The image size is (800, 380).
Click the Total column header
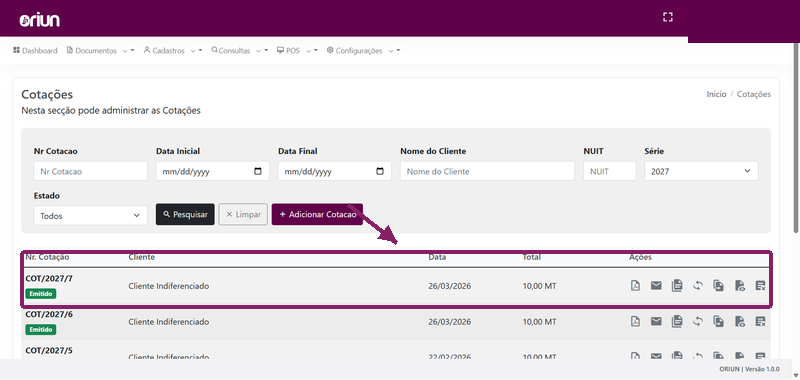pos(532,257)
